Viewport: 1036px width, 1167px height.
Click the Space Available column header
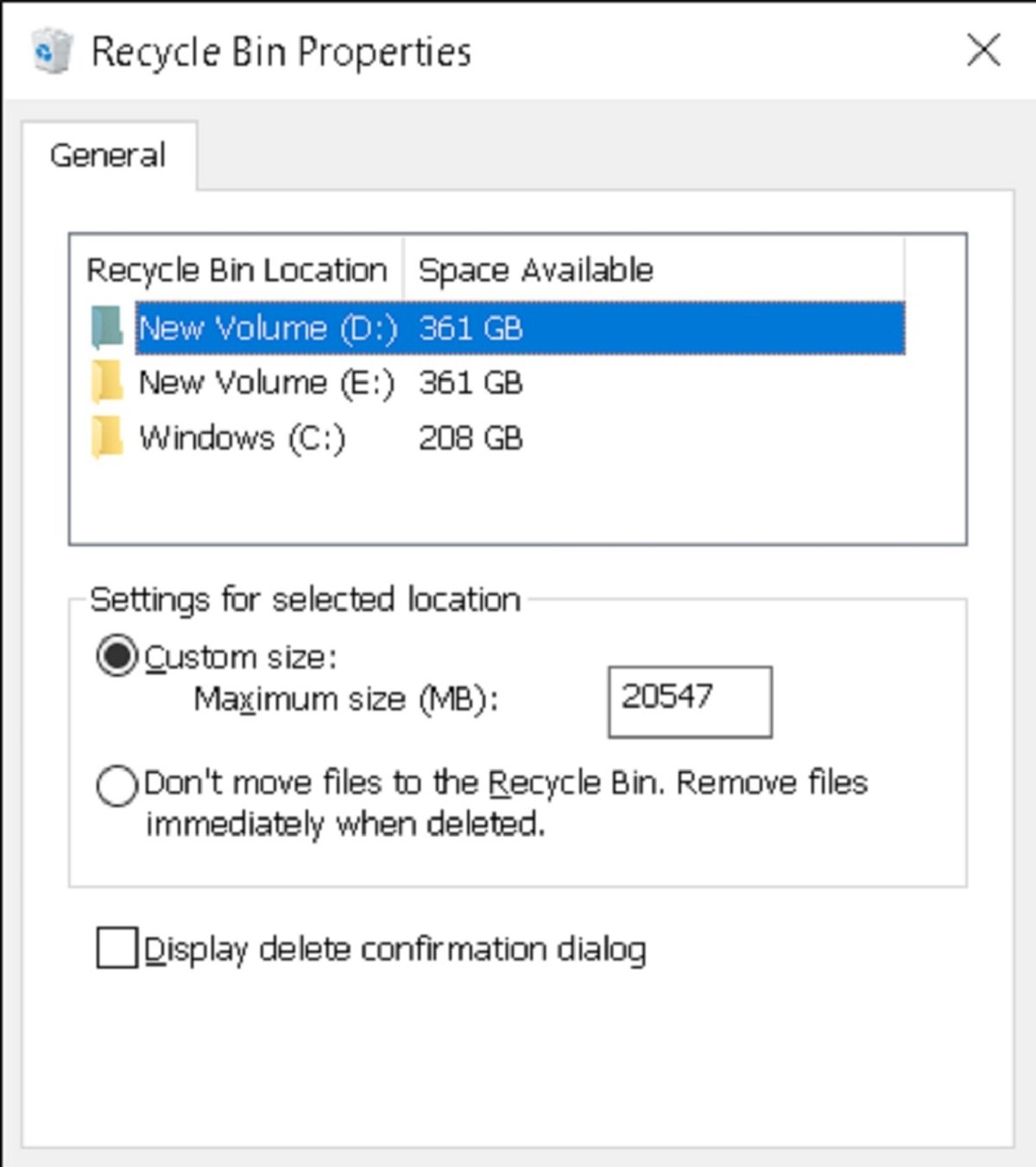click(535, 270)
